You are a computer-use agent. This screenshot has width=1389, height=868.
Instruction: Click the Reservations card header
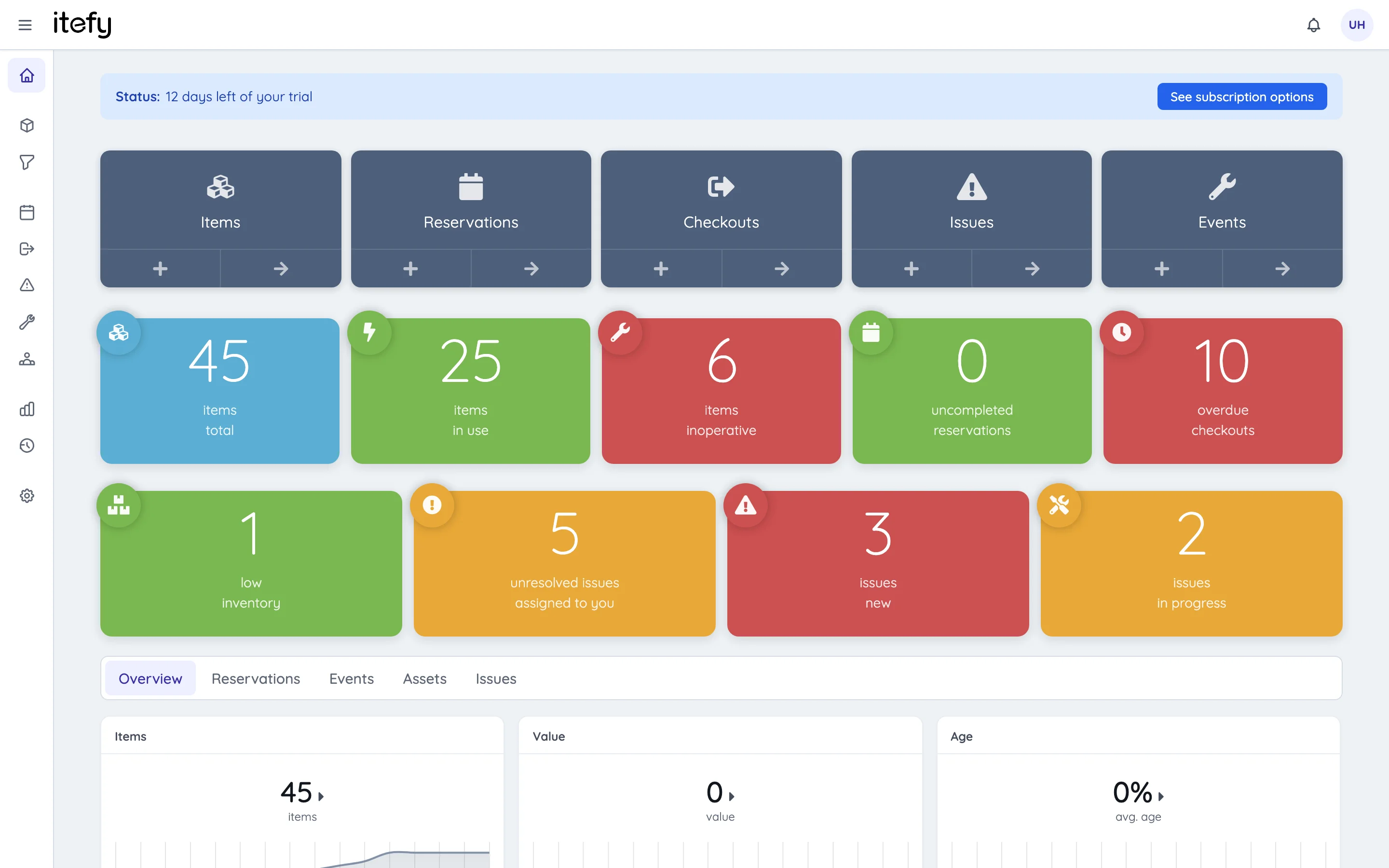[x=471, y=200]
